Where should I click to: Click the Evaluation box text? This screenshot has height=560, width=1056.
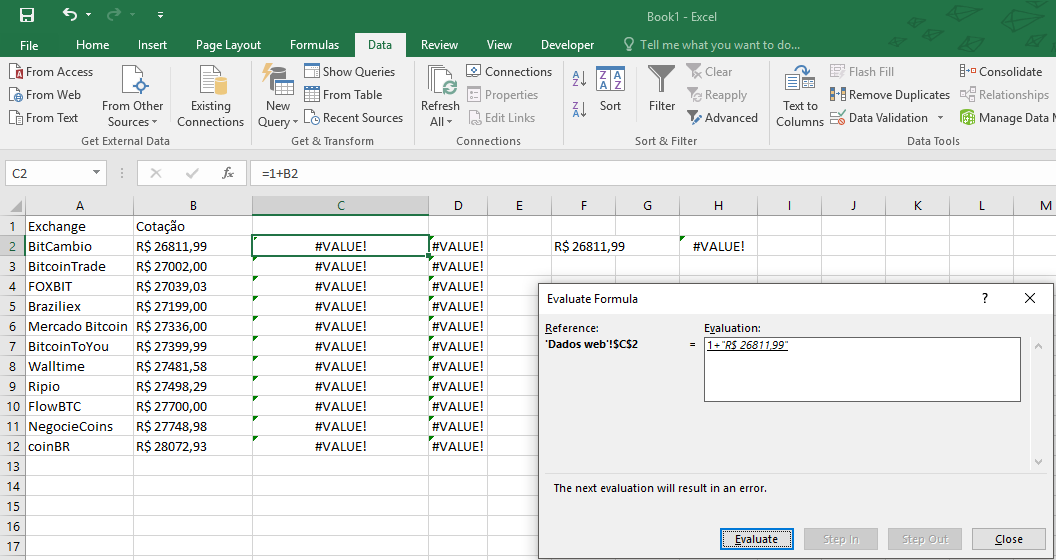[x=748, y=345]
